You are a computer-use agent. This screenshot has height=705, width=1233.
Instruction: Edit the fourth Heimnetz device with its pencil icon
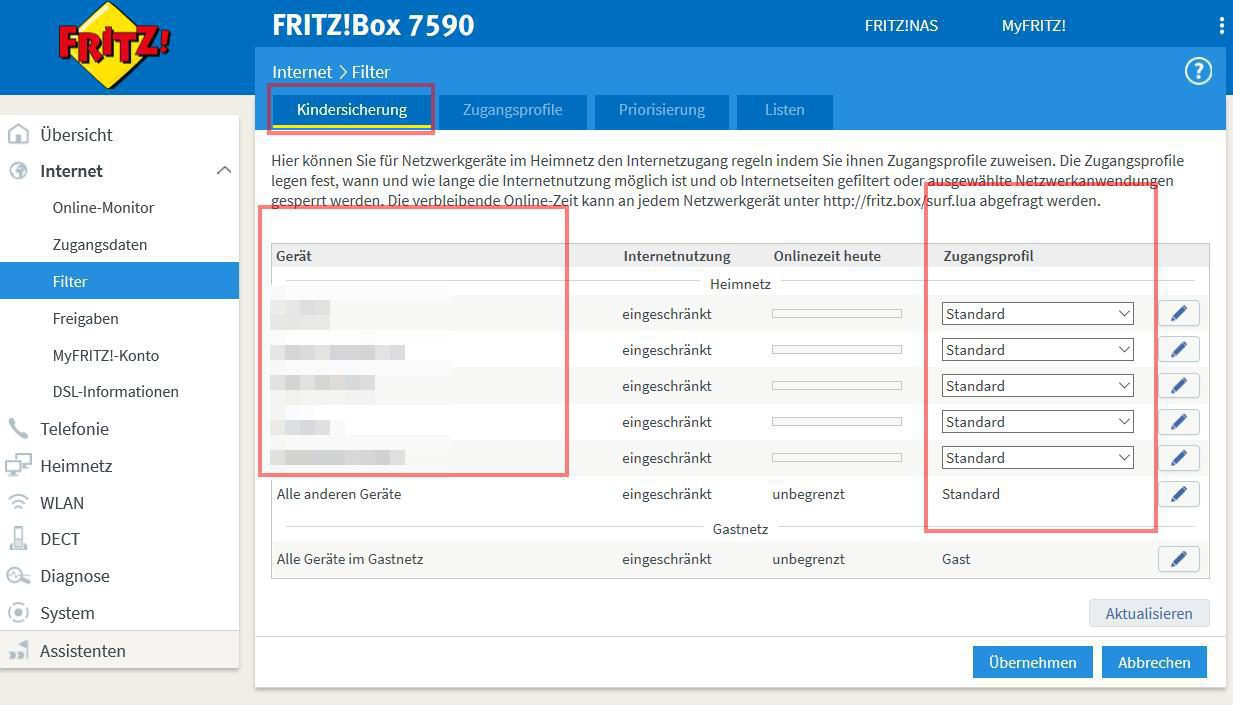pos(1178,422)
